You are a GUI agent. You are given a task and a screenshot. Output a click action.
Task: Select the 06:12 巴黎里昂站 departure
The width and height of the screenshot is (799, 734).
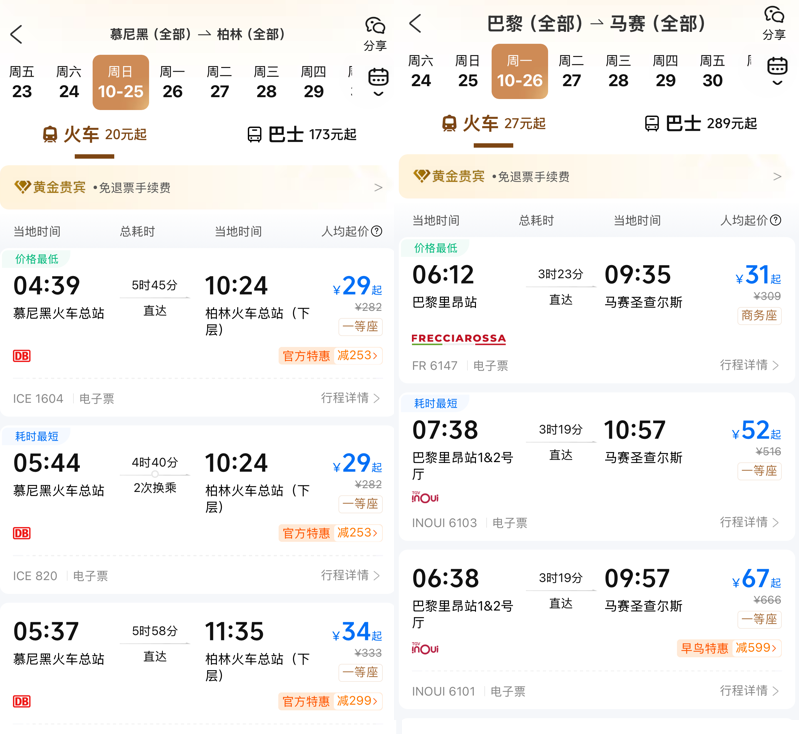443,275
